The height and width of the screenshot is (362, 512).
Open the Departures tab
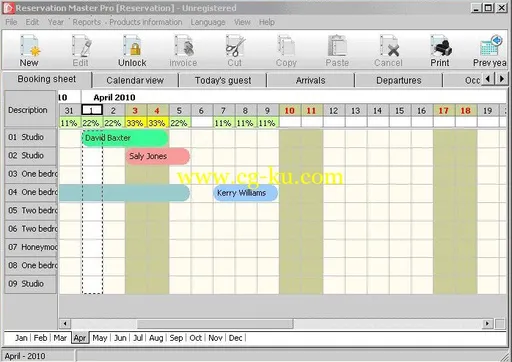[x=399, y=80]
